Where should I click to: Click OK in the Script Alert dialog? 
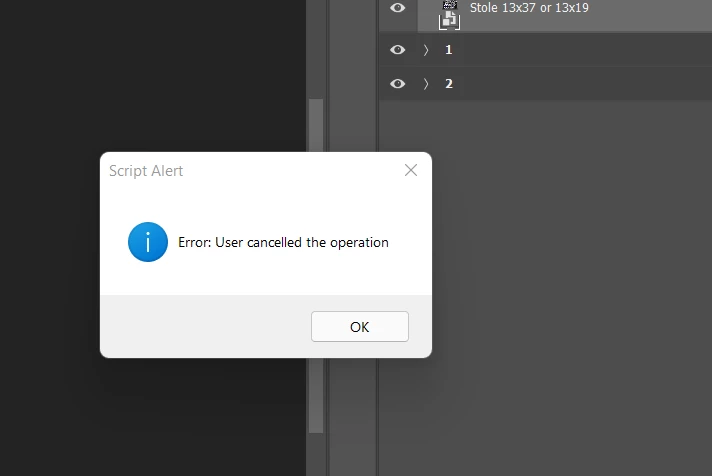coord(360,327)
